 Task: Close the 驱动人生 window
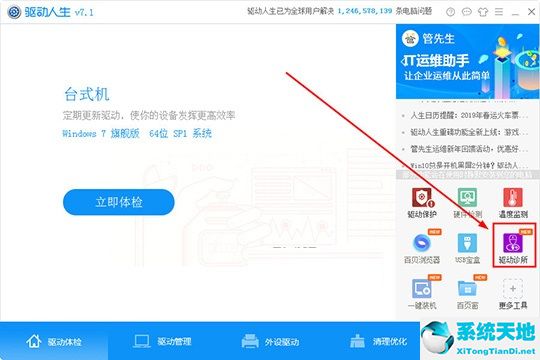(531, 12)
